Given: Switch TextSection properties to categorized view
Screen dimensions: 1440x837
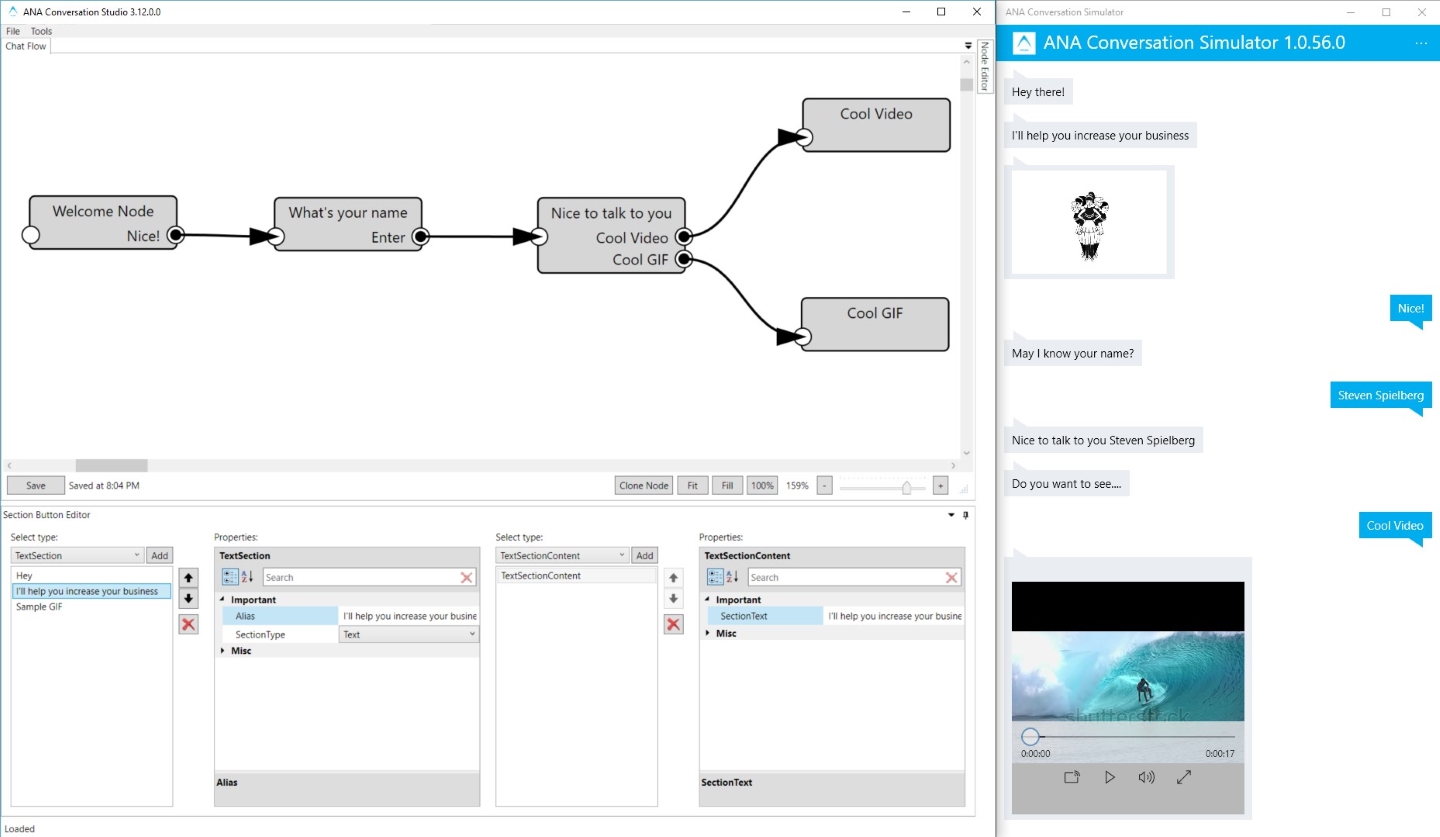Looking at the screenshot, I should [x=230, y=577].
